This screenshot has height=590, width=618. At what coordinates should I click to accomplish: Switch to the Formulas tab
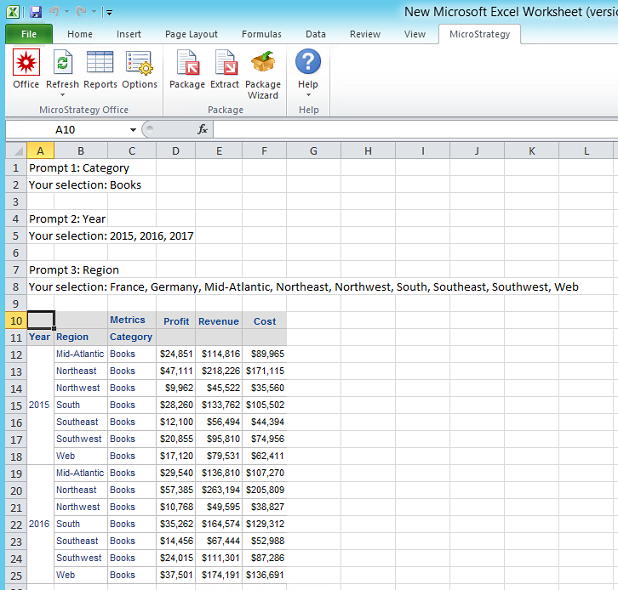click(x=261, y=34)
